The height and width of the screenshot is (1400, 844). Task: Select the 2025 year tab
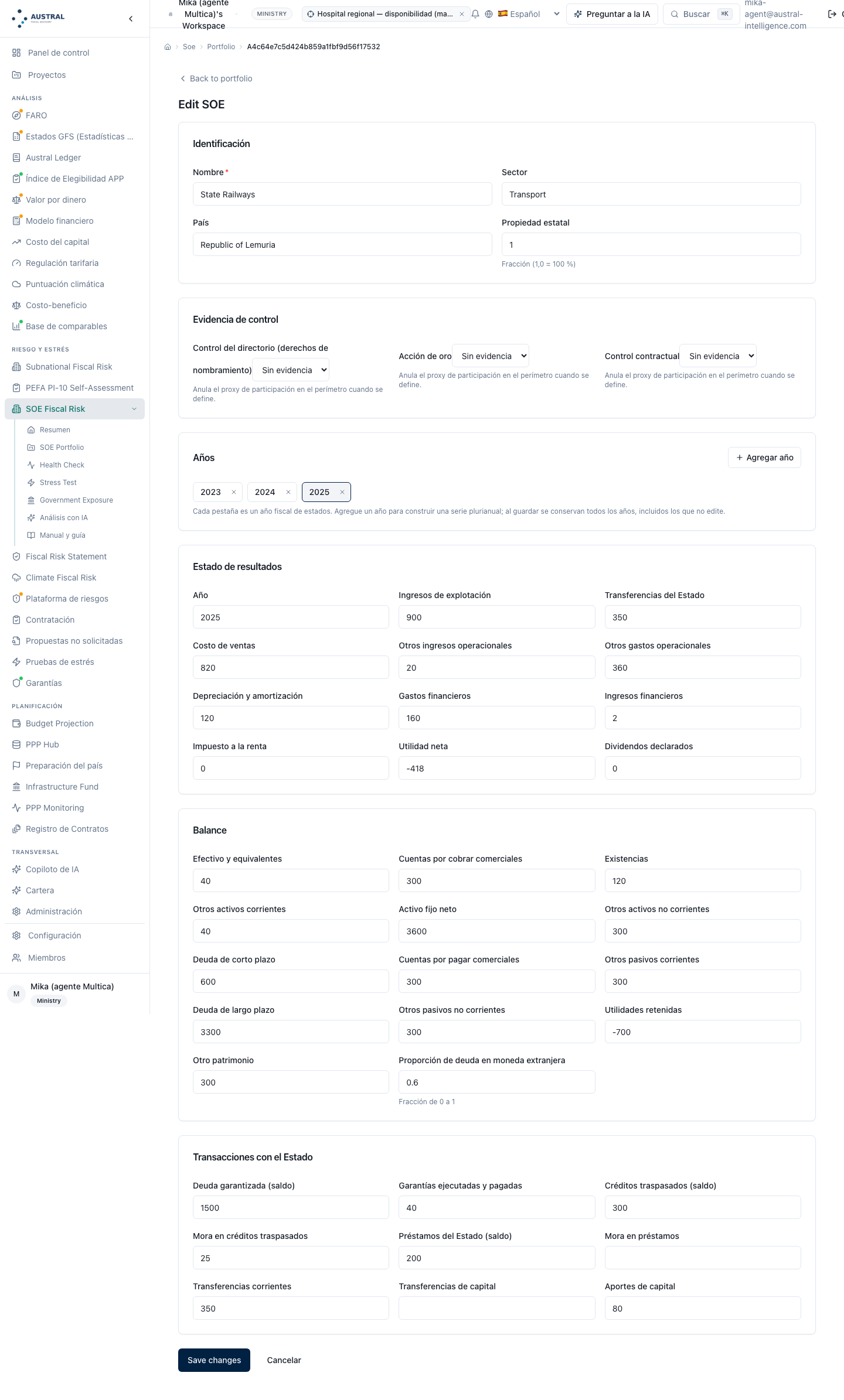pyautogui.click(x=319, y=492)
